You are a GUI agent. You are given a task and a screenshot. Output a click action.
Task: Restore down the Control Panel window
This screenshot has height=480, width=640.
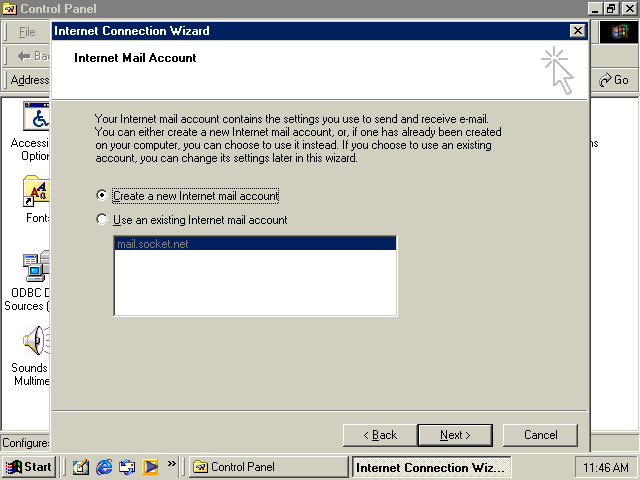611,9
